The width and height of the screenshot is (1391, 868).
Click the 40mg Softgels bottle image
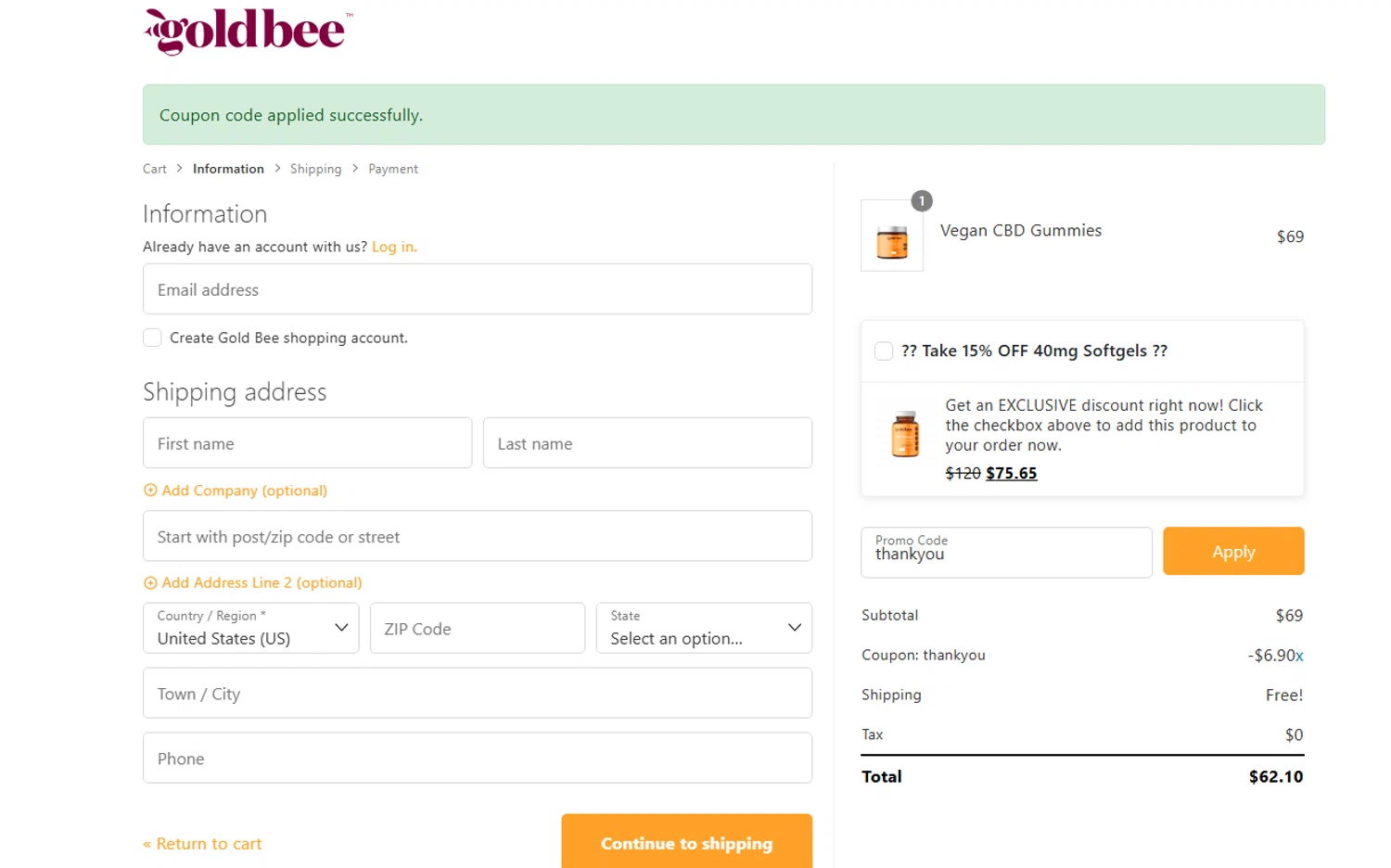tap(905, 434)
